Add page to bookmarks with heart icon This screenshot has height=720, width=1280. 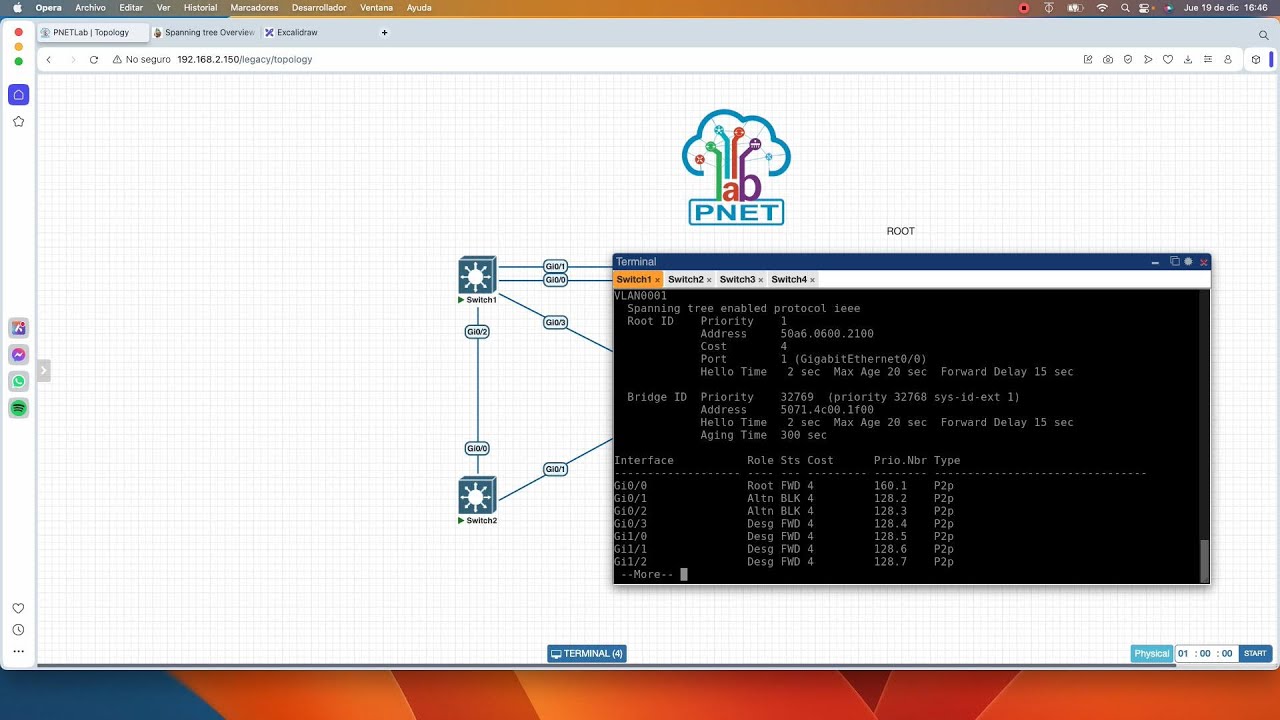pos(1168,59)
